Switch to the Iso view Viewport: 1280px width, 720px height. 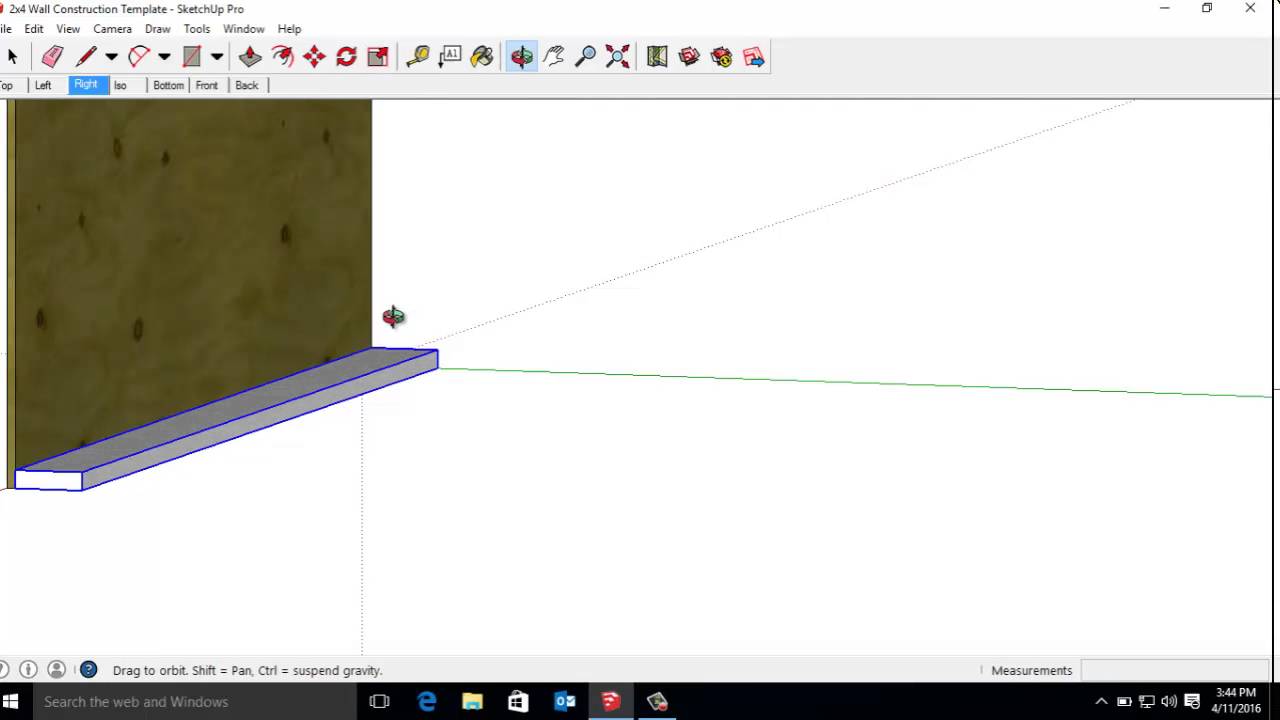(120, 85)
